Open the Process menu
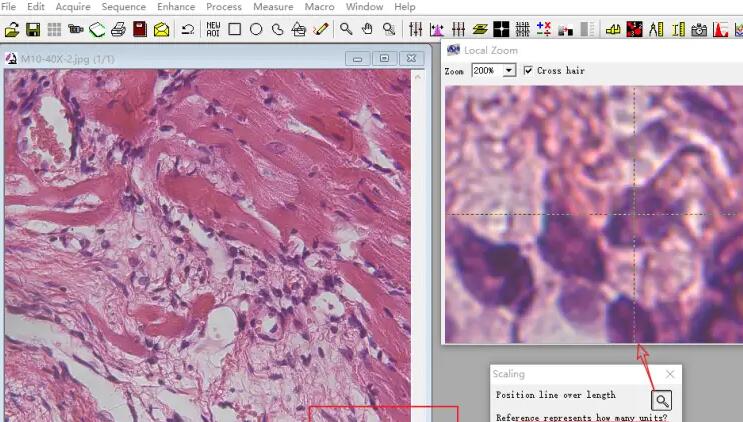Image resolution: width=743 pixels, height=422 pixels. coord(224,7)
